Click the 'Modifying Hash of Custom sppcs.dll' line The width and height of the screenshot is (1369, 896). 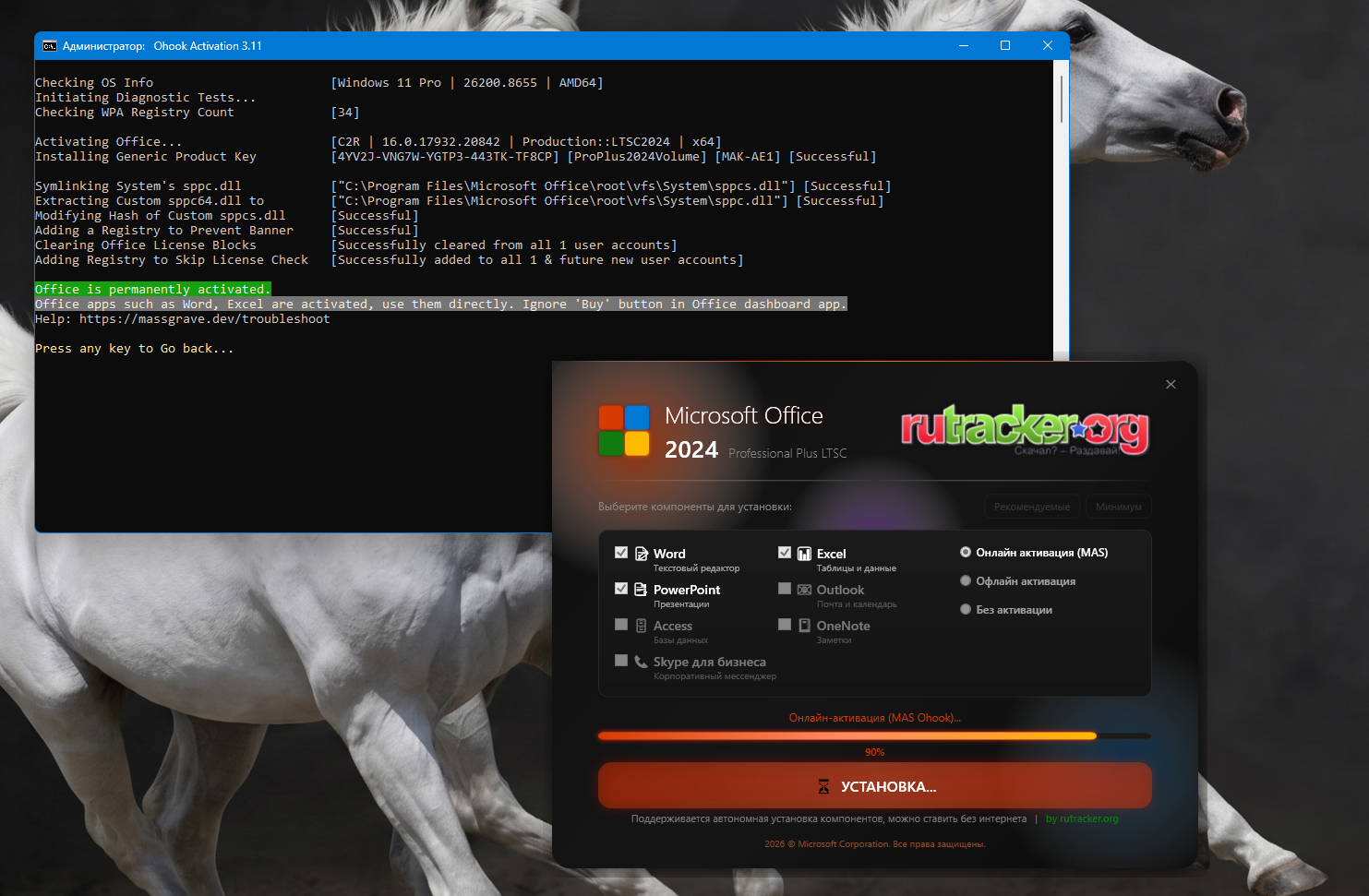[161, 216]
